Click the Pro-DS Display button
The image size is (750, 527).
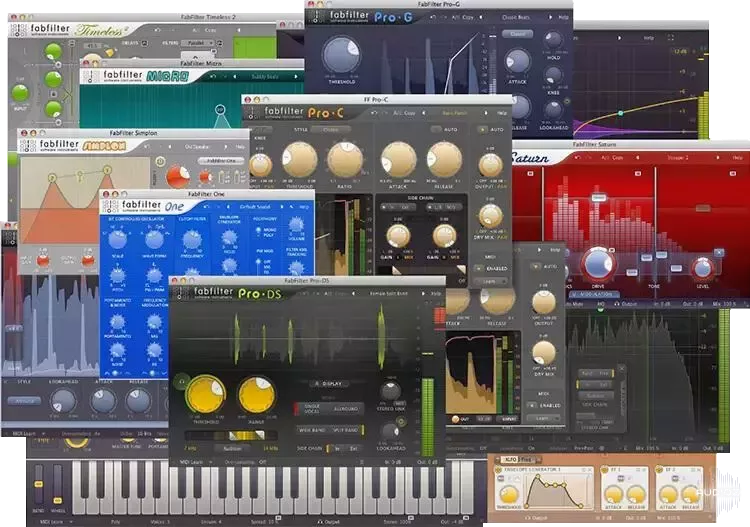330,384
